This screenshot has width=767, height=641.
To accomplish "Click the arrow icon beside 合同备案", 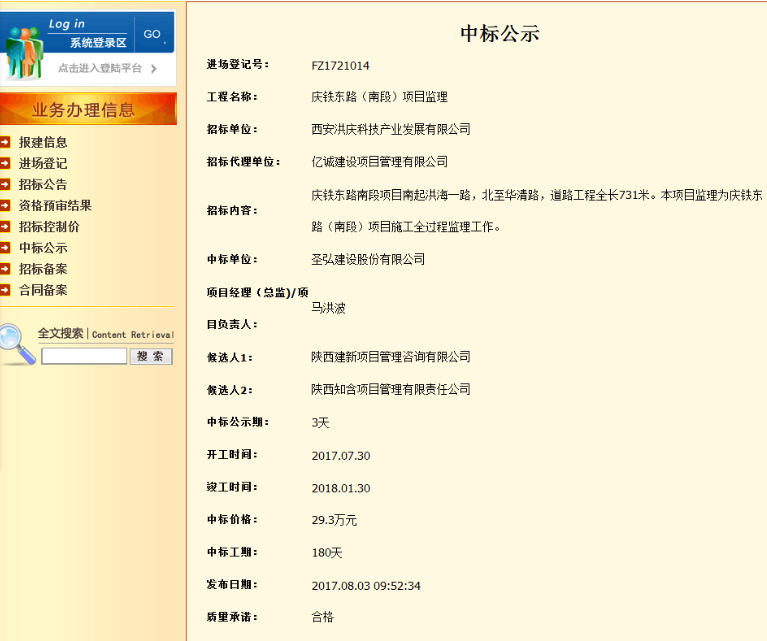I will (x=6, y=290).
